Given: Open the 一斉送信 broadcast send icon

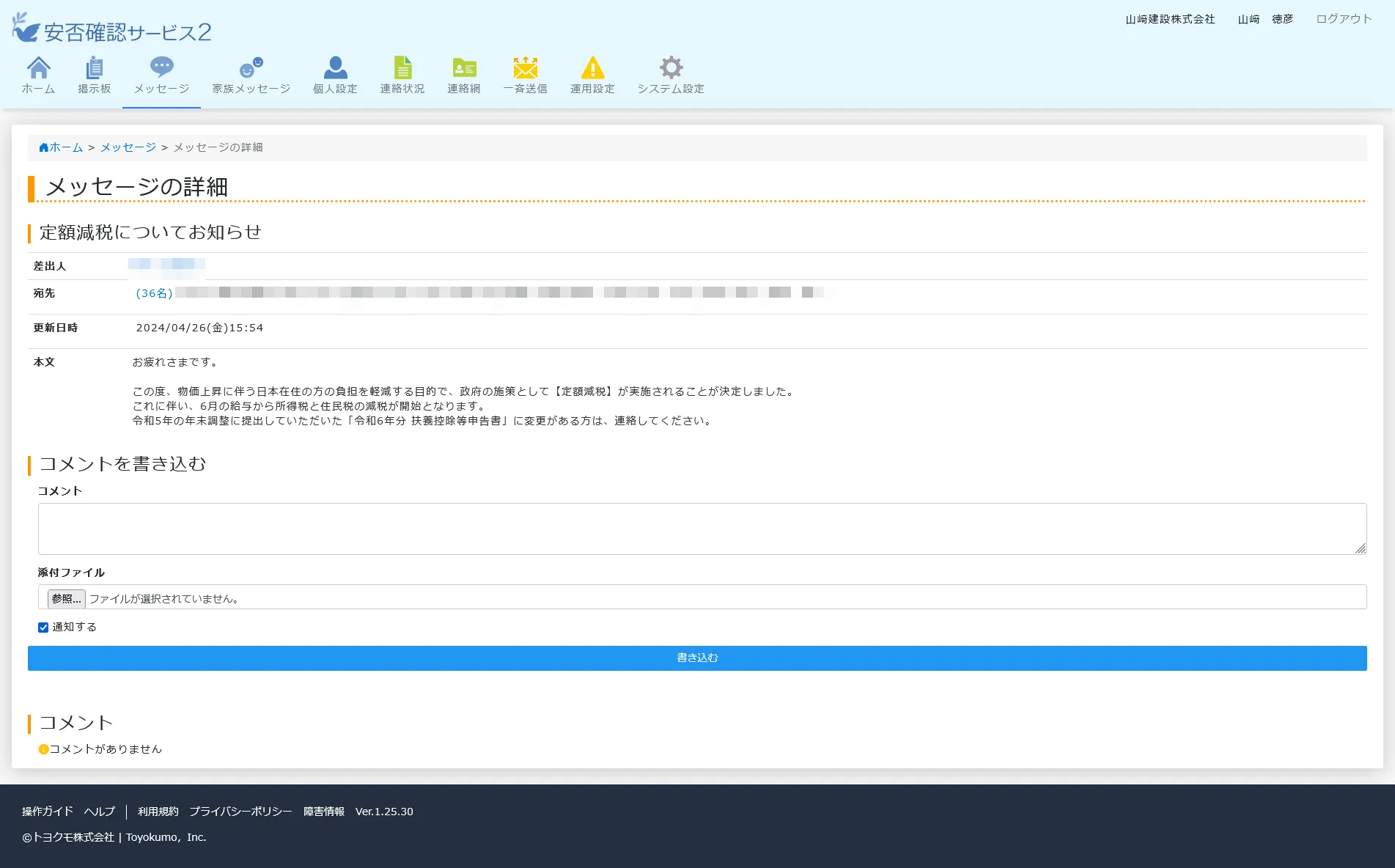Looking at the screenshot, I should (x=525, y=73).
